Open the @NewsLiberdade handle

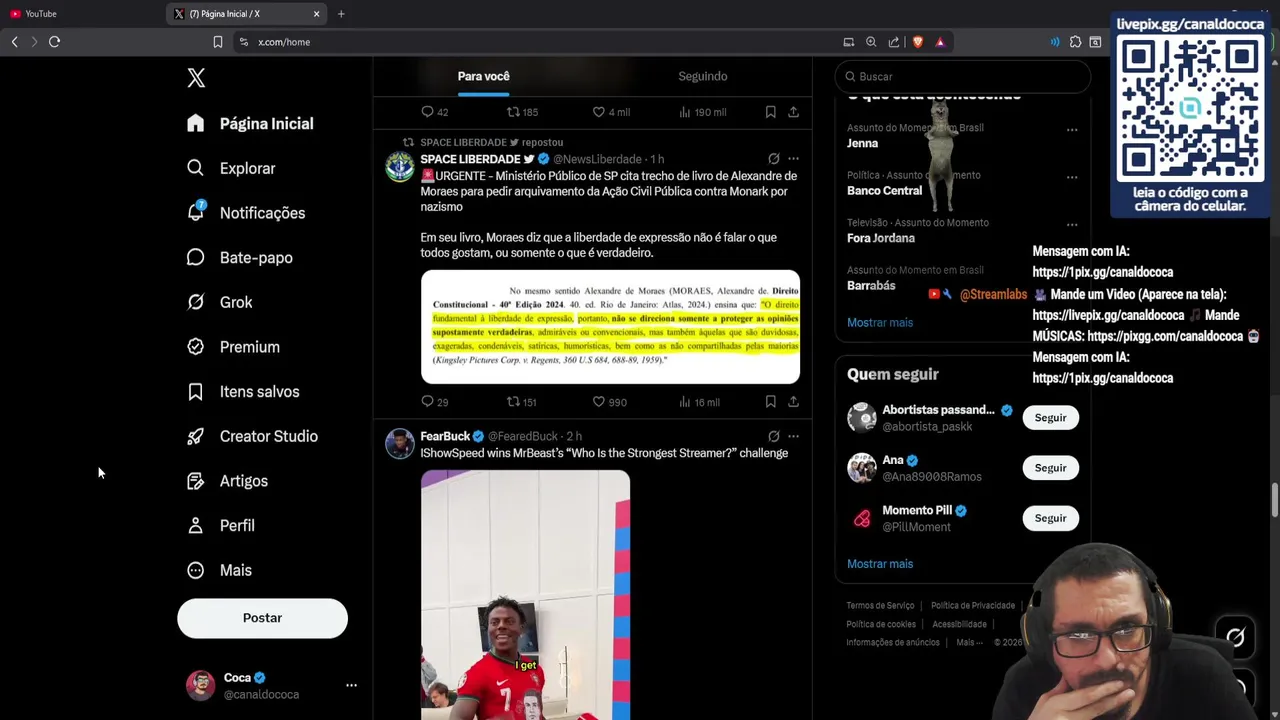(597, 159)
